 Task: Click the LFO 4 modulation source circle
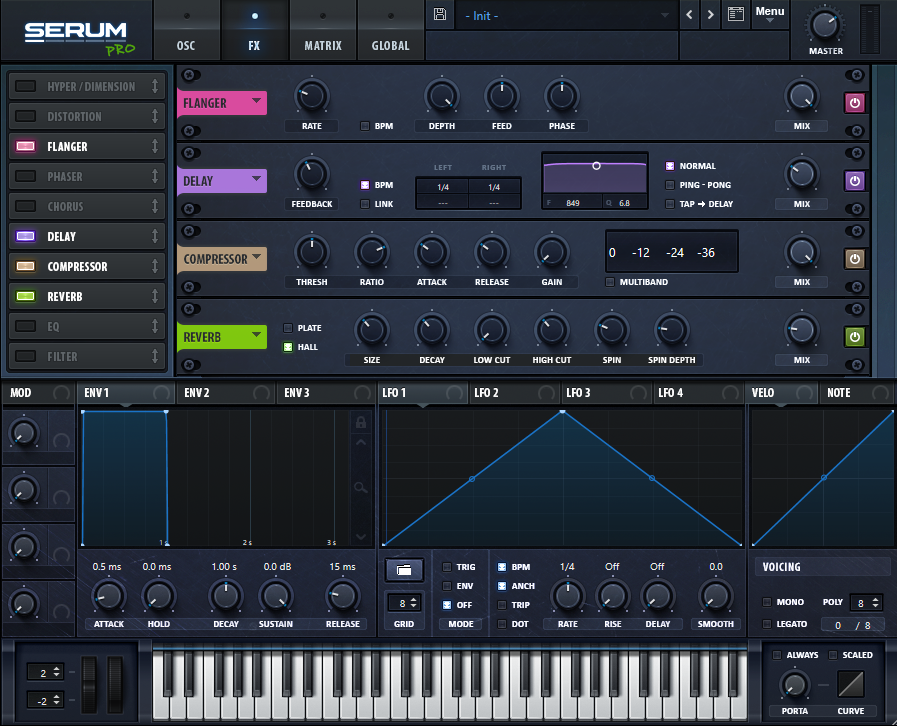tap(731, 393)
